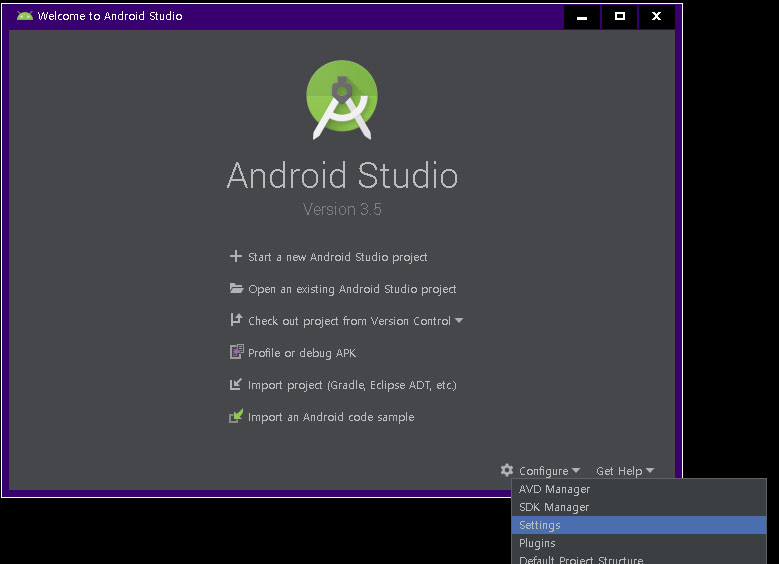Screen dimensions: 779x564
Task: Click the plus icon for new project
Action: 235,256
